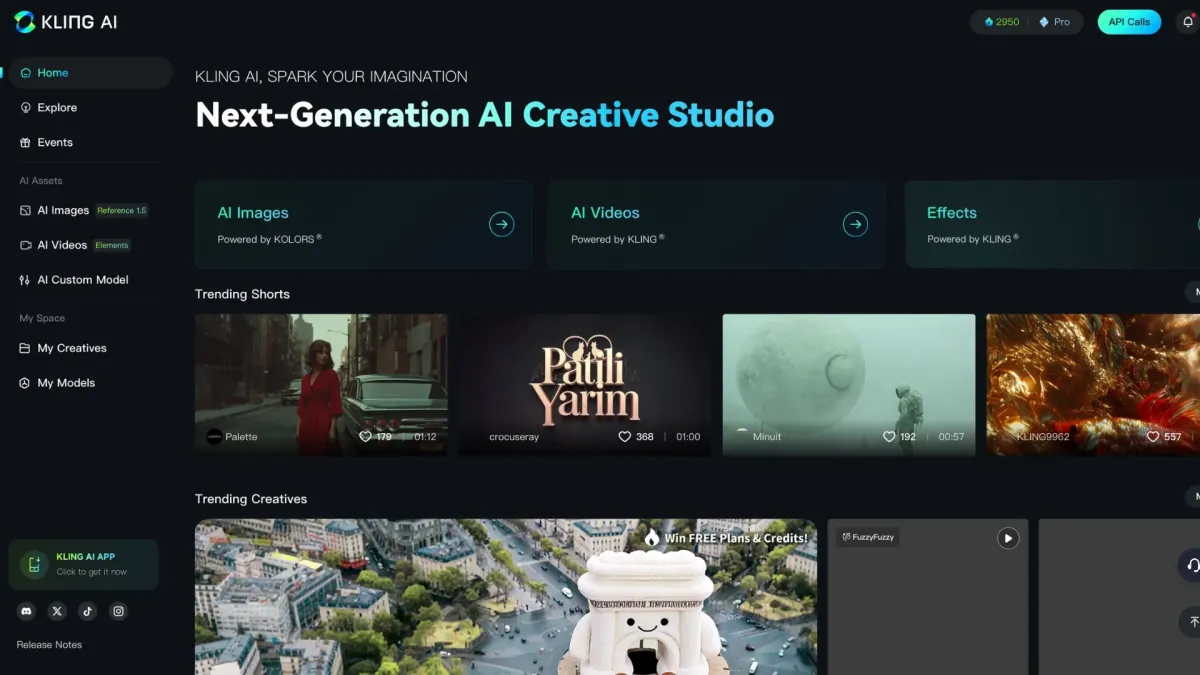
Task: Click the AI Images card arrow
Action: pos(501,224)
